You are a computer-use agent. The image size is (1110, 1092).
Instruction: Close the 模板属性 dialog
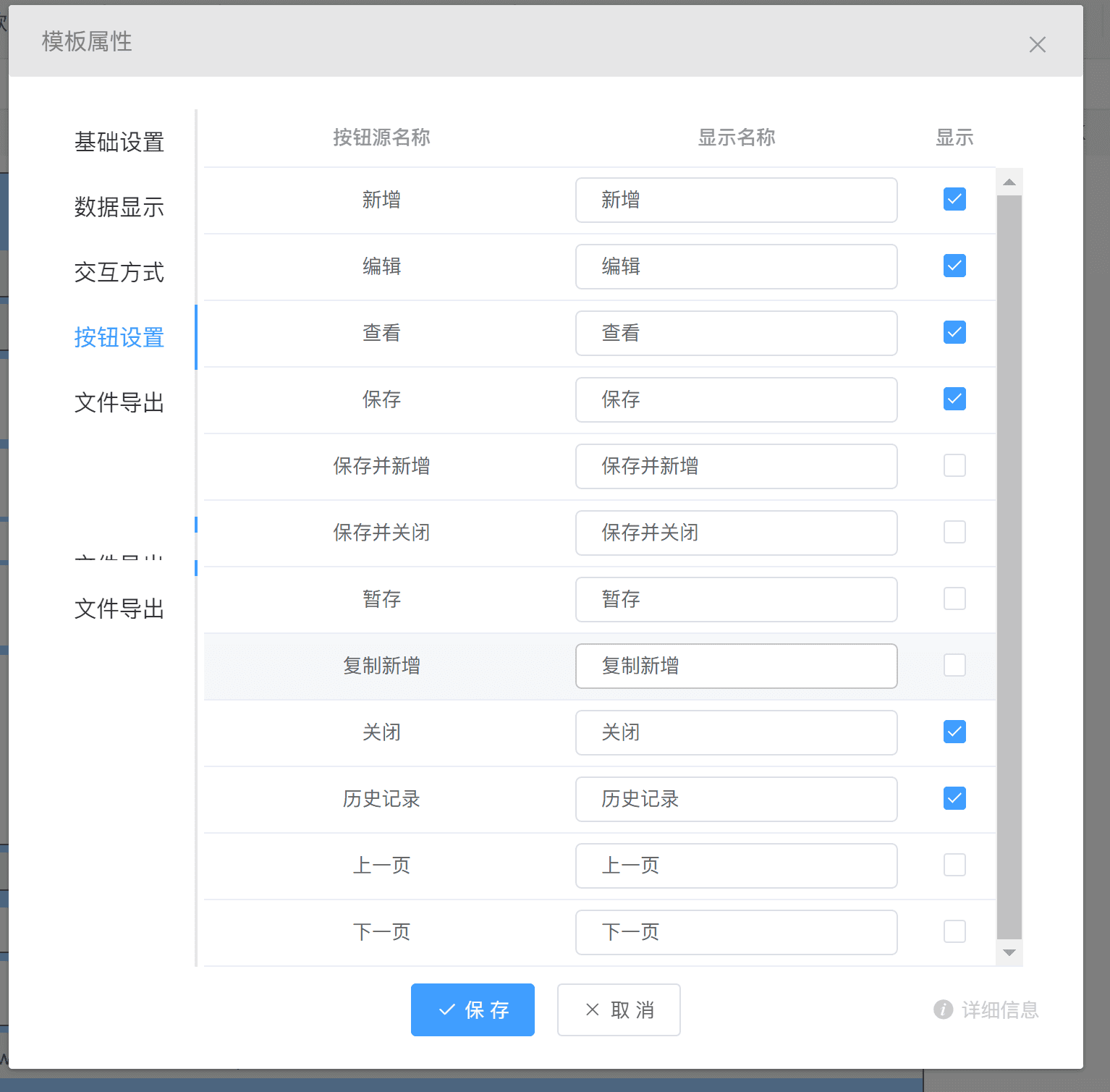click(x=1037, y=45)
